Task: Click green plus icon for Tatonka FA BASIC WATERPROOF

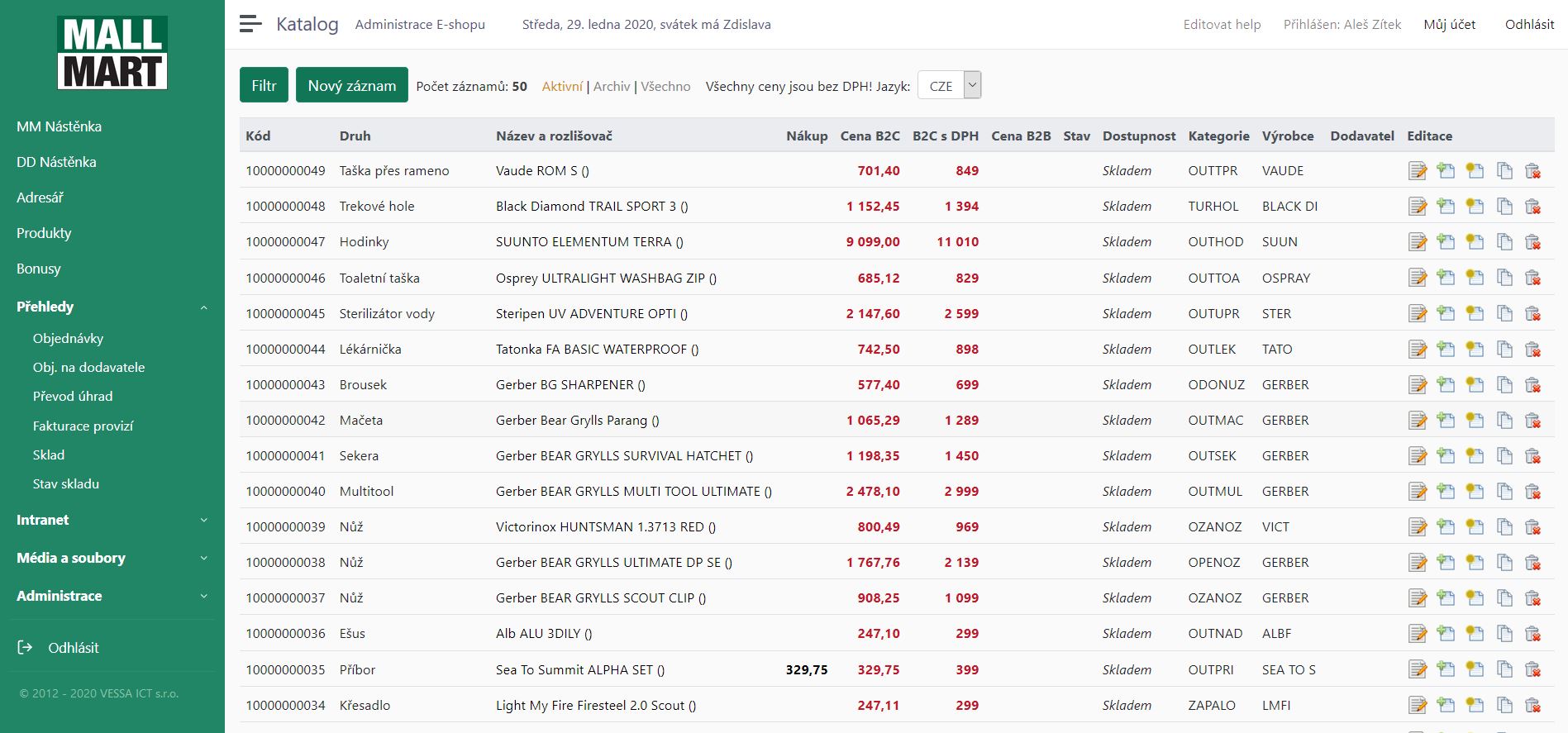Action: [x=1446, y=349]
